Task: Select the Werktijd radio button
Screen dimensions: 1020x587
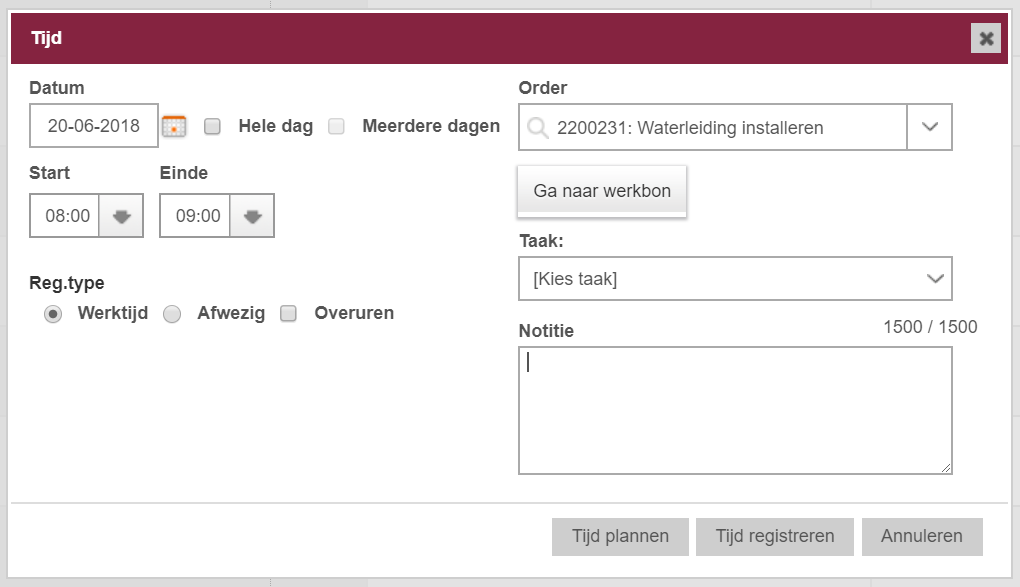Action: tap(53, 314)
